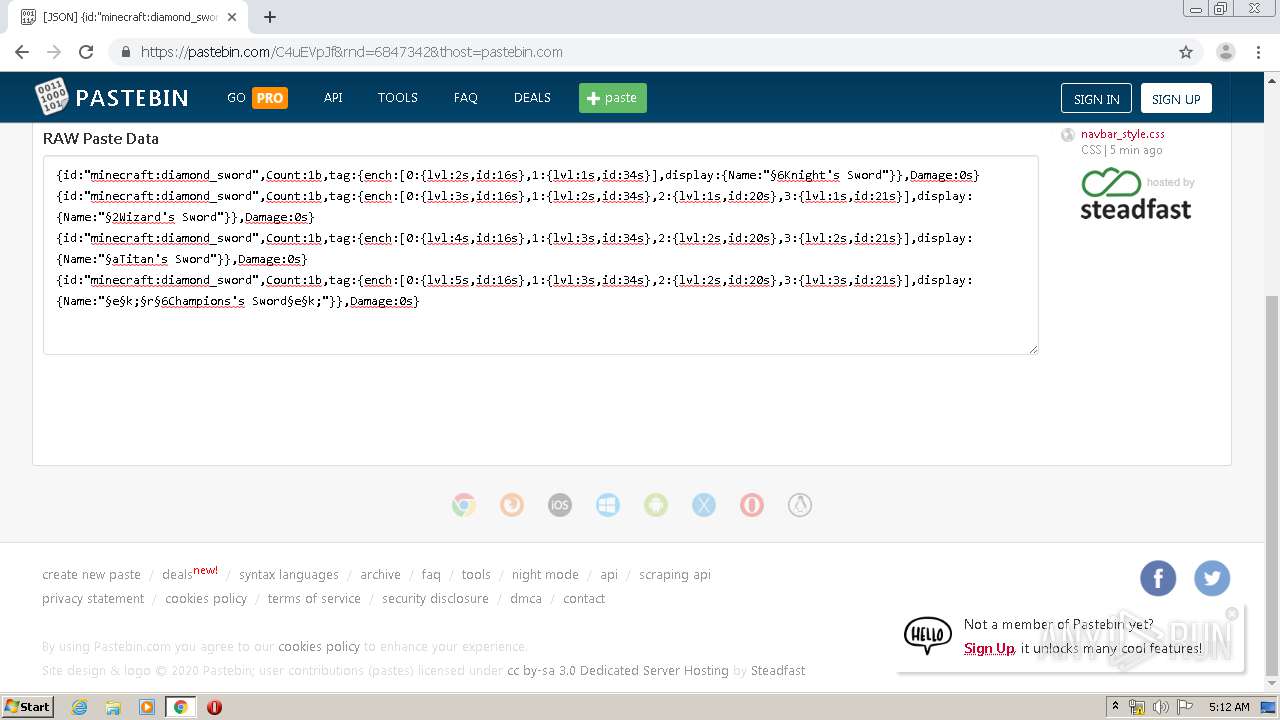Image resolution: width=1280 pixels, height=720 pixels.
Task: Open faq footer link
Action: (x=431, y=575)
